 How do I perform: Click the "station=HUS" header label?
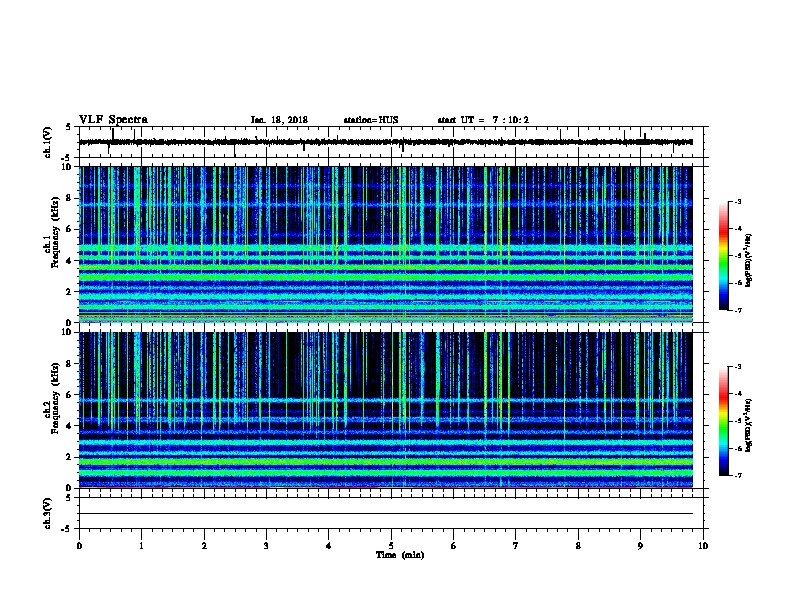(x=371, y=120)
